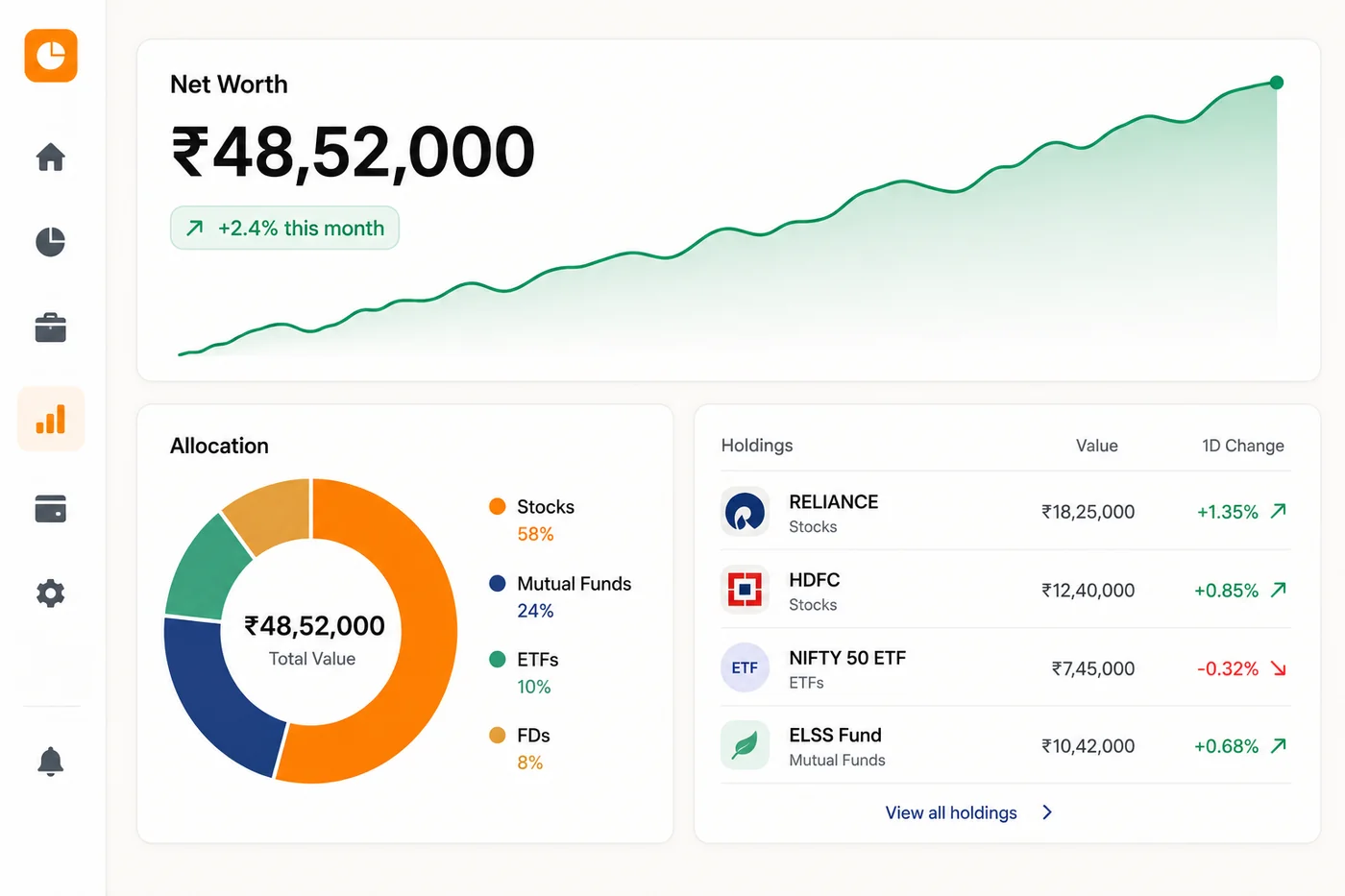Click the ₹10,42,000 value

1088,746
